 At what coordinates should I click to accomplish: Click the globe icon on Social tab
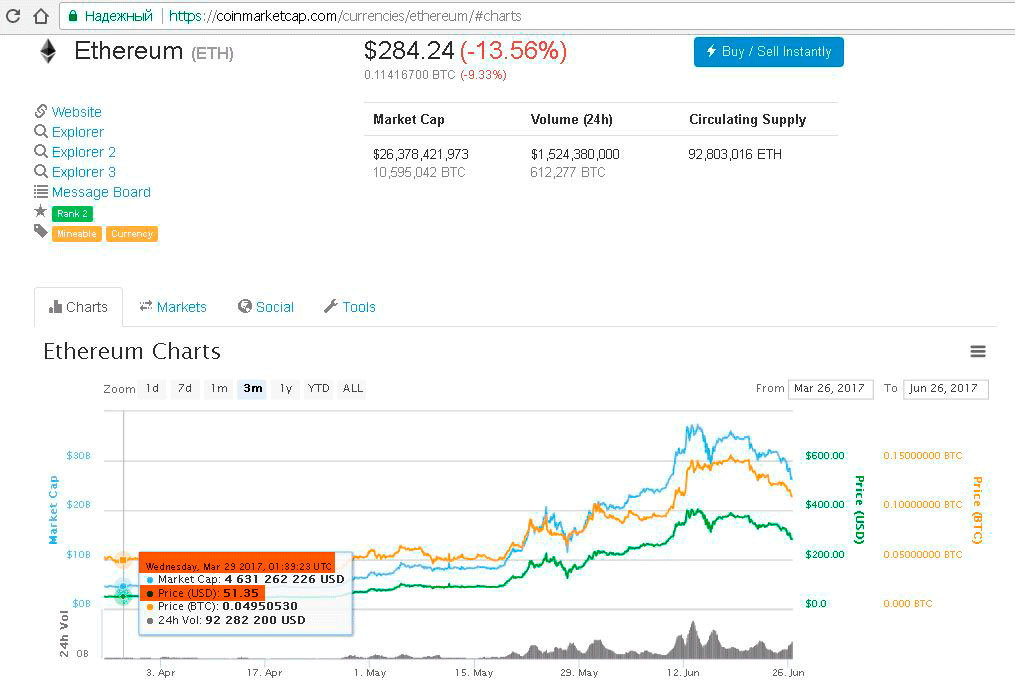pyautogui.click(x=245, y=306)
